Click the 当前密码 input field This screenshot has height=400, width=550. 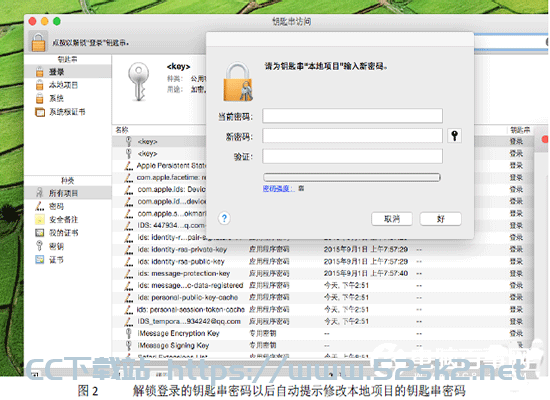(x=352, y=116)
